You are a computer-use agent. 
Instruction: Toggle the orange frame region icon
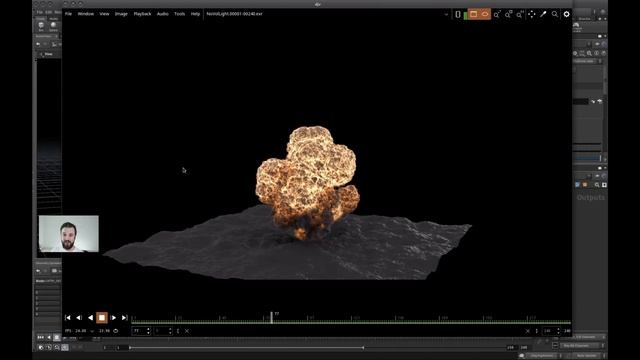tap(473, 14)
